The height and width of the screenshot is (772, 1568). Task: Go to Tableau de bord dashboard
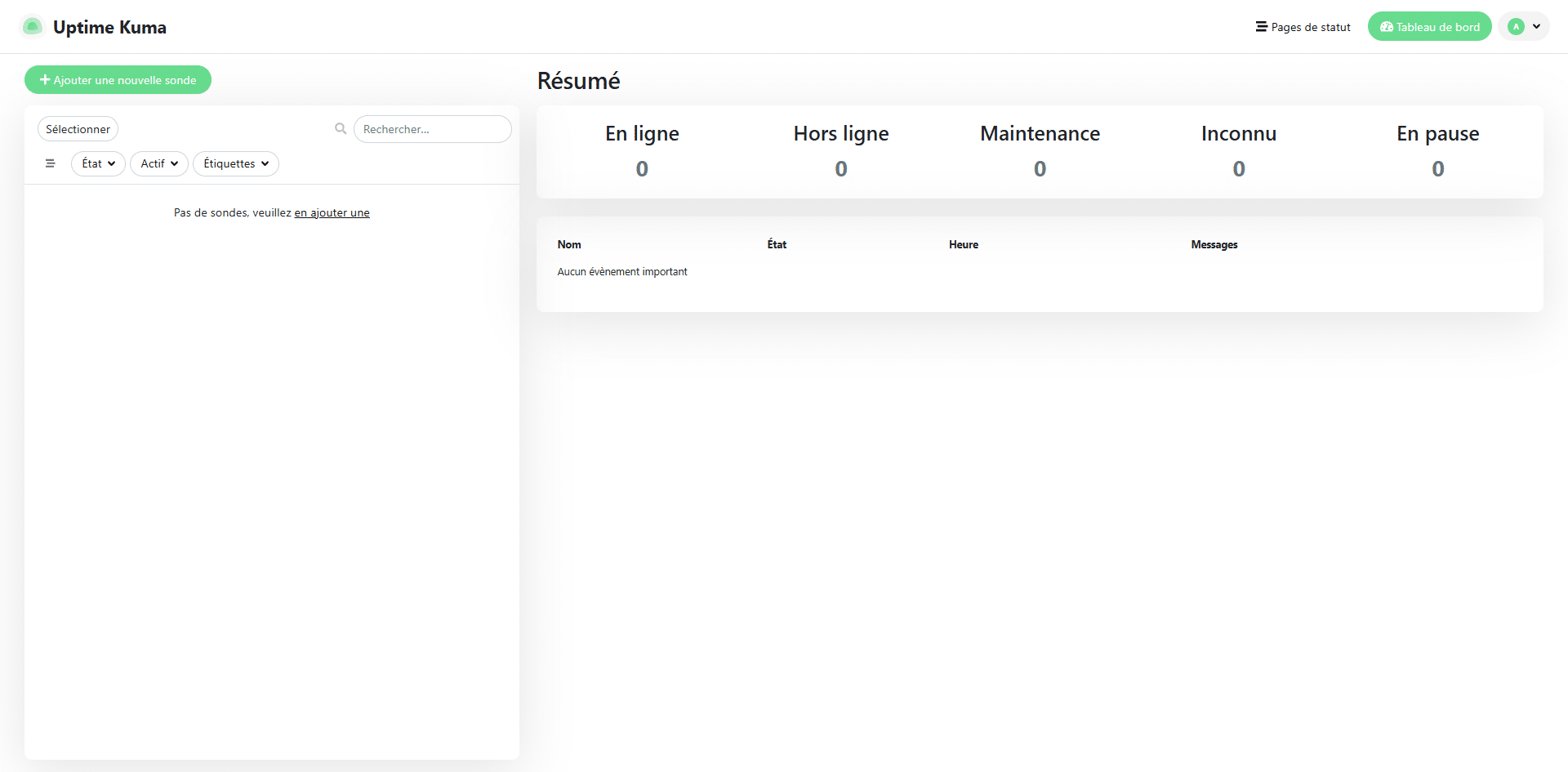pos(1429,27)
